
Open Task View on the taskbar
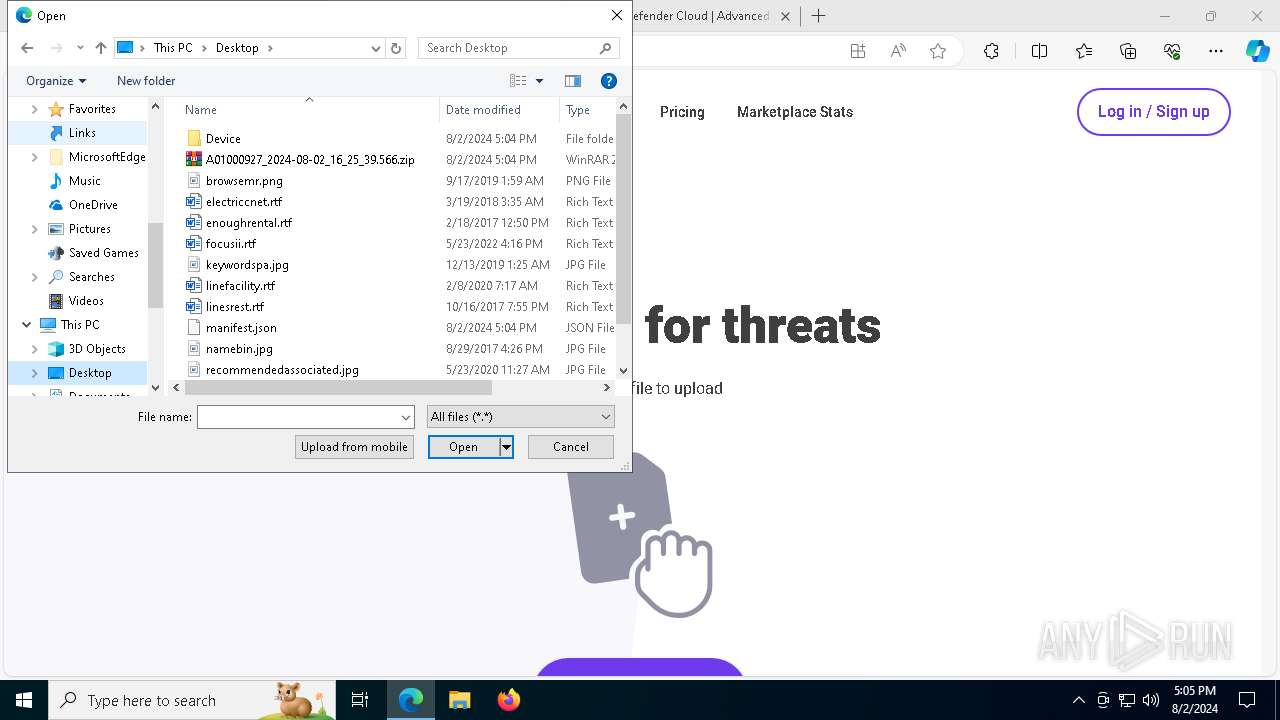pos(360,700)
